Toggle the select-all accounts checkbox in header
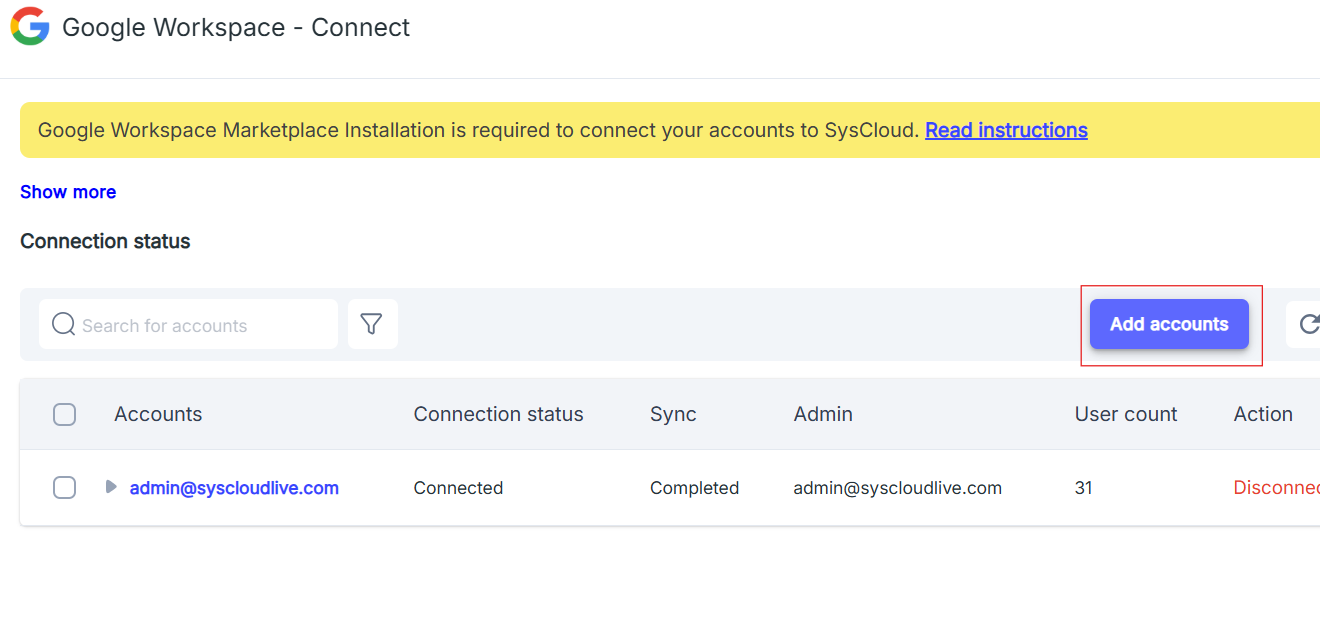1320x627 pixels. [64, 414]
